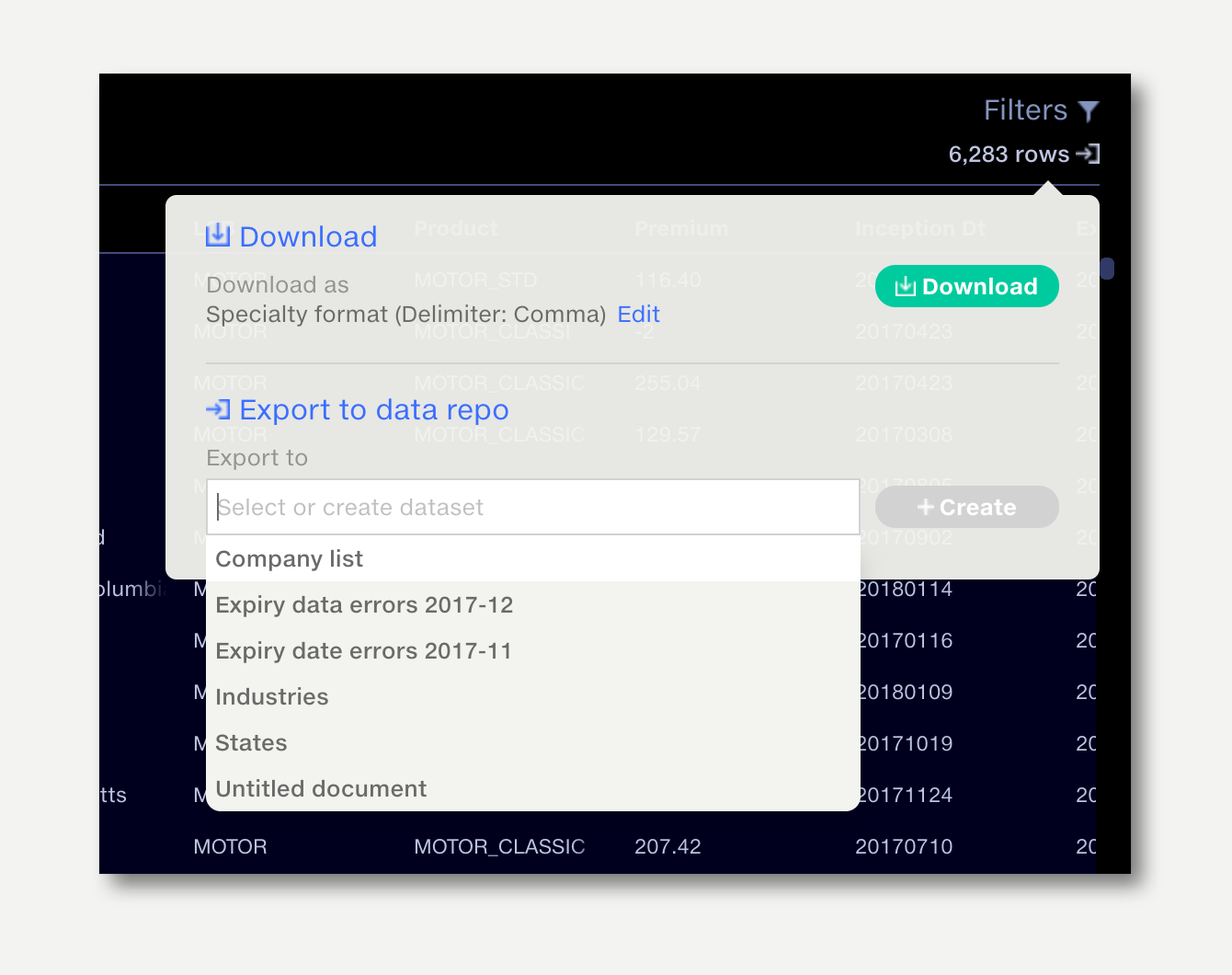1232x975 pixels.
Task: Choose Company list dataset
Action: [533, 558]
